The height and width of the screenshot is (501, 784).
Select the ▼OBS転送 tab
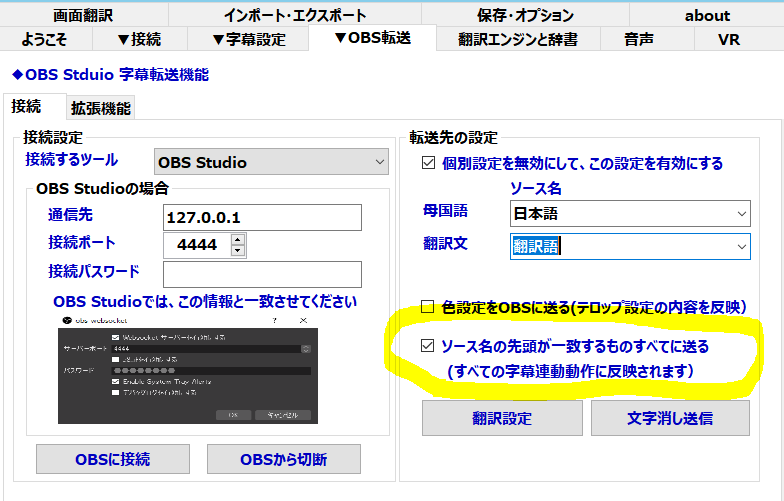pos(372,38)
